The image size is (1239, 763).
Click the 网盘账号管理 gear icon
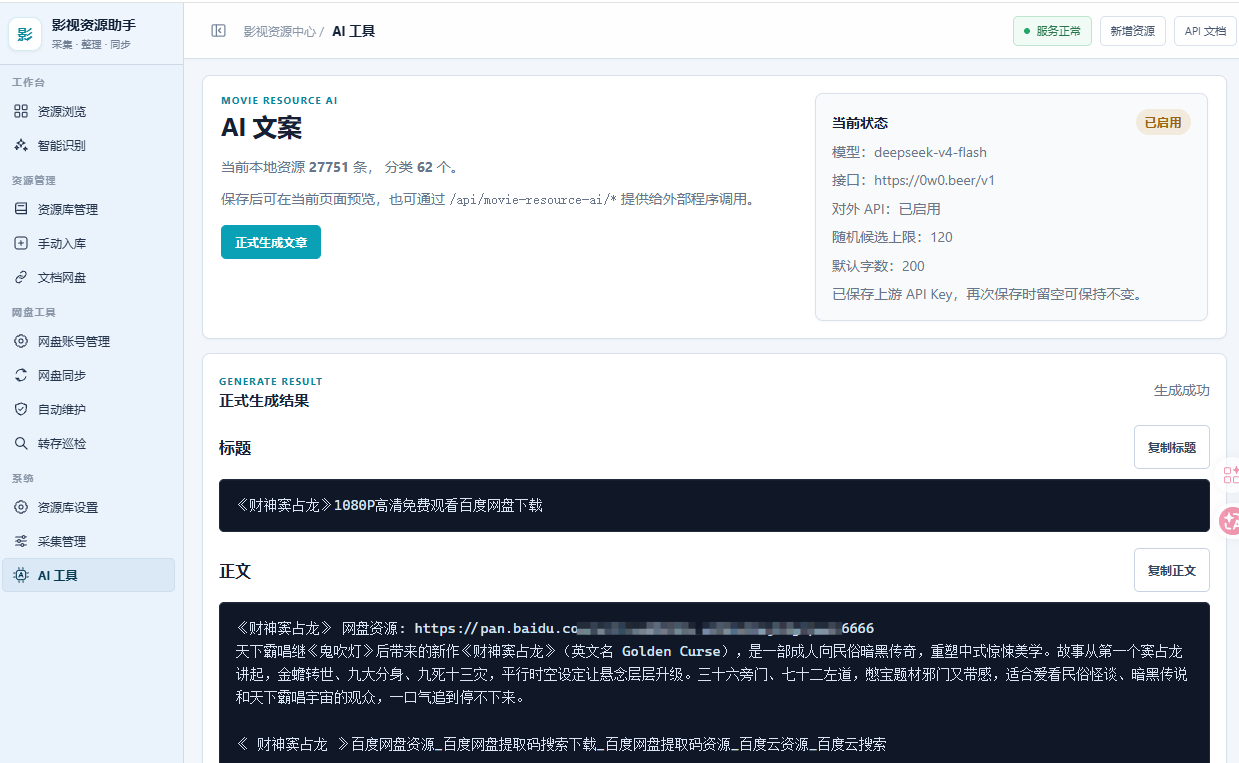[21, 341]
